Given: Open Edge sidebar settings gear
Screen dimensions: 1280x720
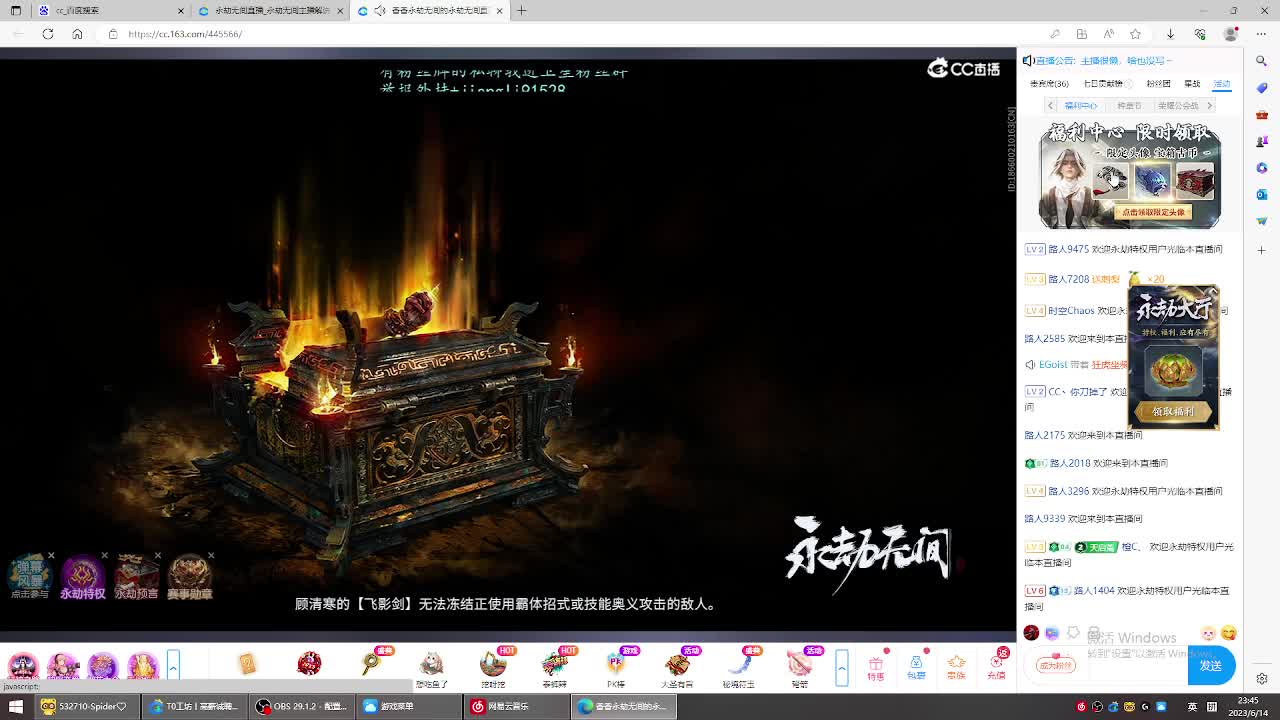Looking at the screenshot, I should click(1262, 679).
